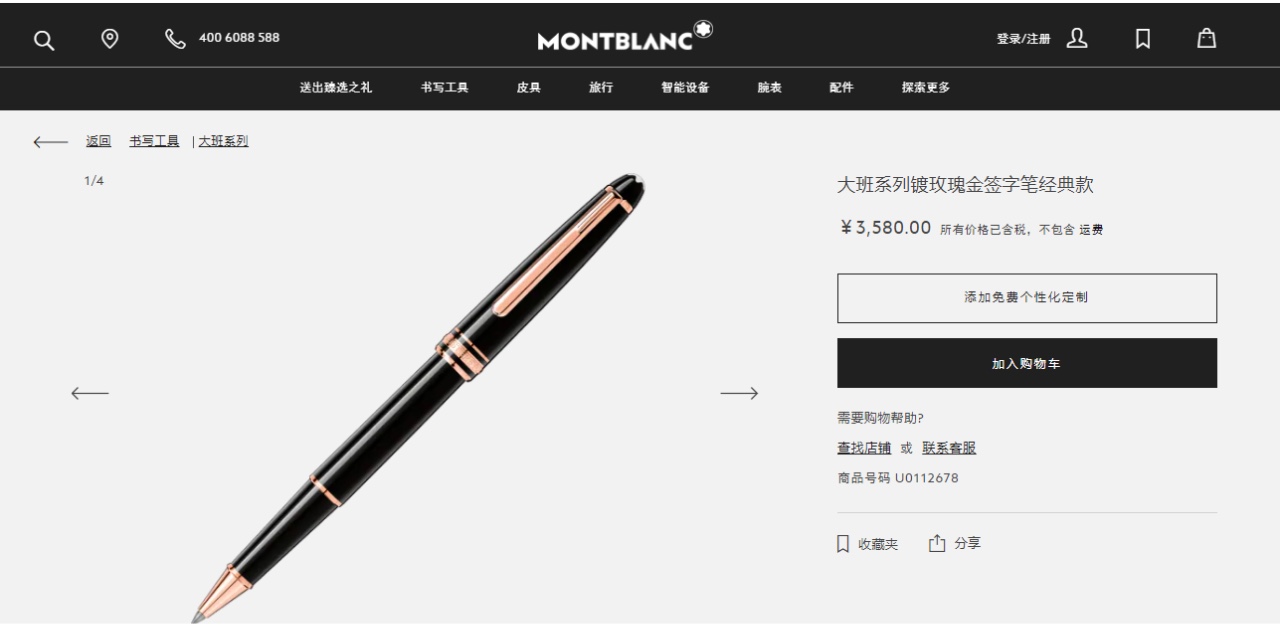Click the 大班系列 breadcrumb link

coord(223,141)
